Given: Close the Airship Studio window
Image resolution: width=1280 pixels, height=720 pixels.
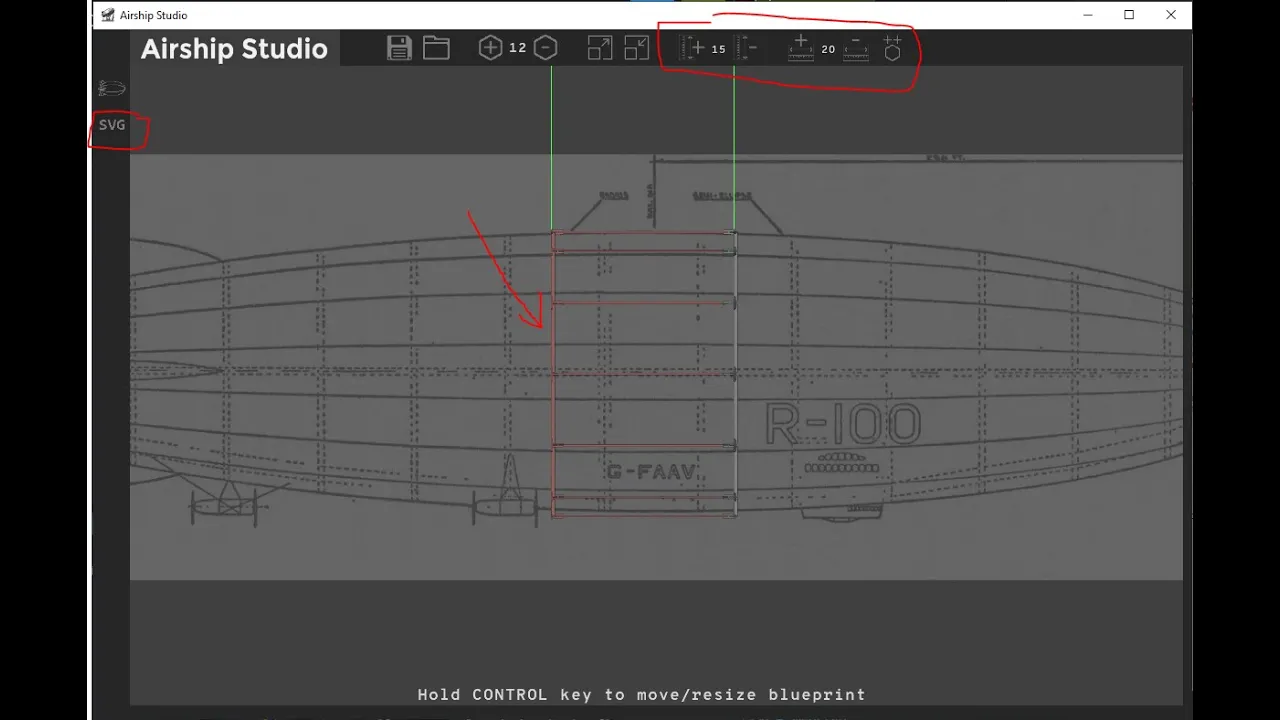Looking at the screenshot, I should [1171, 15].
